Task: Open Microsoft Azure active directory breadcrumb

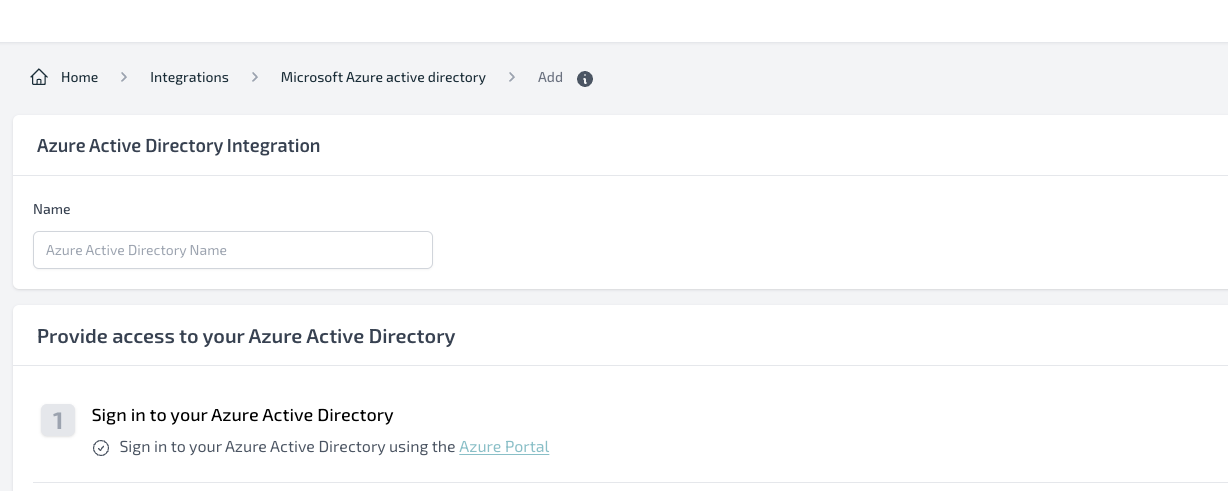Action: pyautogui.click(x=383, y=77)
